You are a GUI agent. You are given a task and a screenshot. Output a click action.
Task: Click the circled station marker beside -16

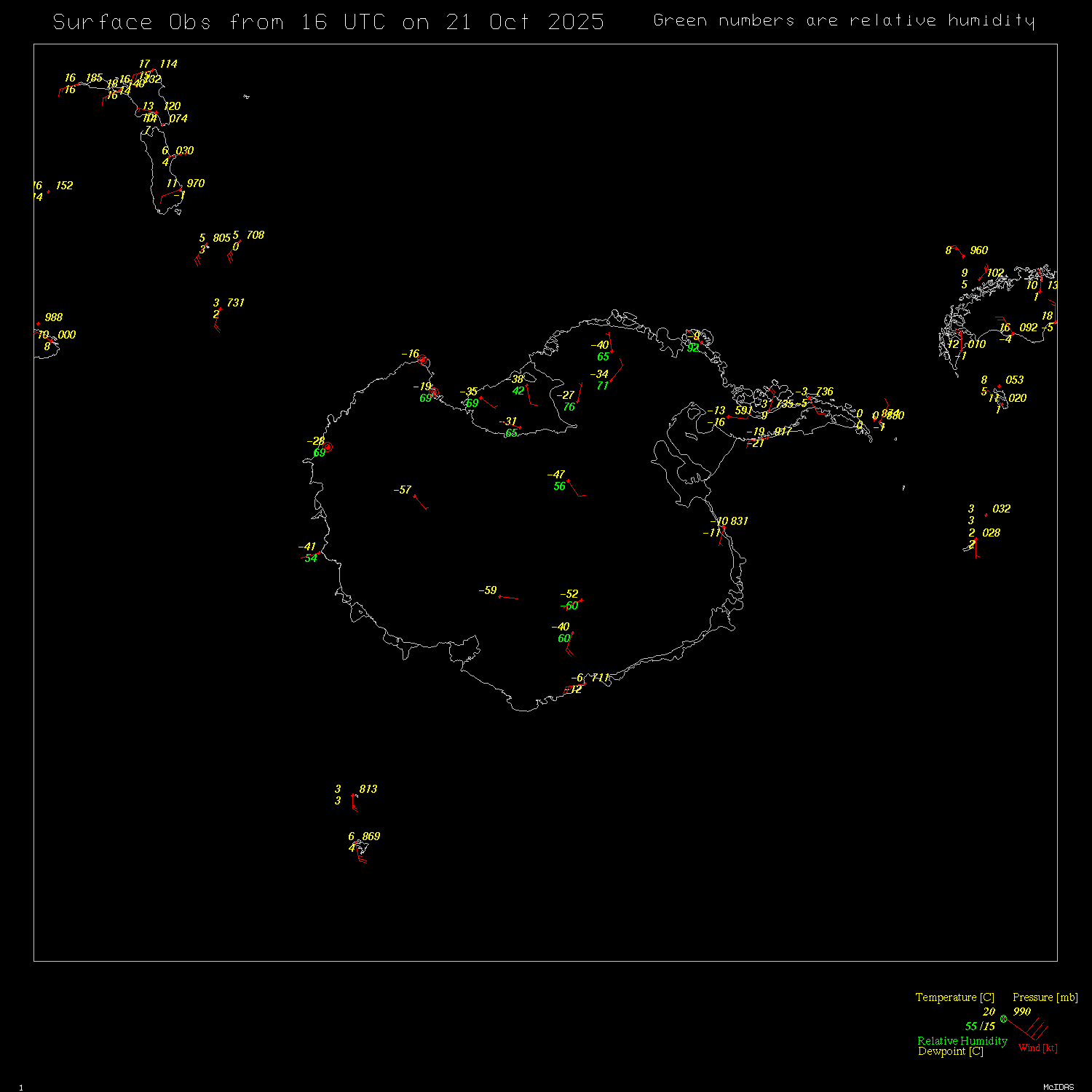(x=423, y=360)
